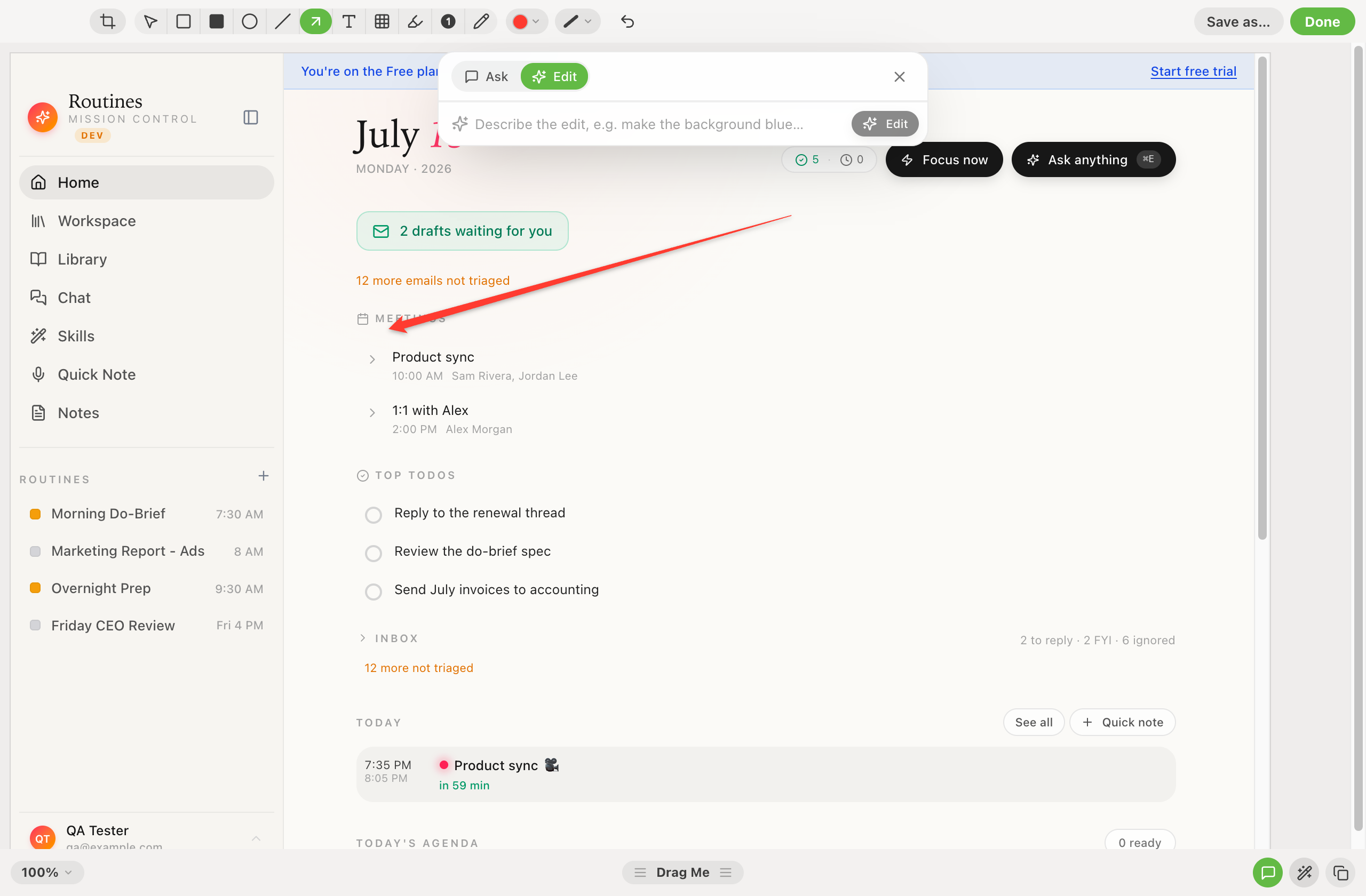Viewport: 1366px width, 896px height.
Task: Select the arrow annotation tool
Action: pyautogui.click(x=316, y=22)
